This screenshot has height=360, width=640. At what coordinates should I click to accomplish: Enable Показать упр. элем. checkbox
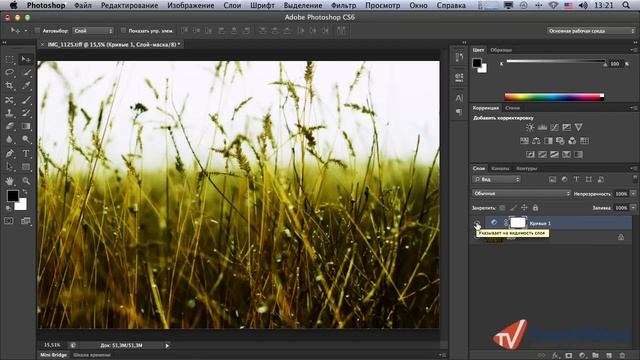point(124,31)
